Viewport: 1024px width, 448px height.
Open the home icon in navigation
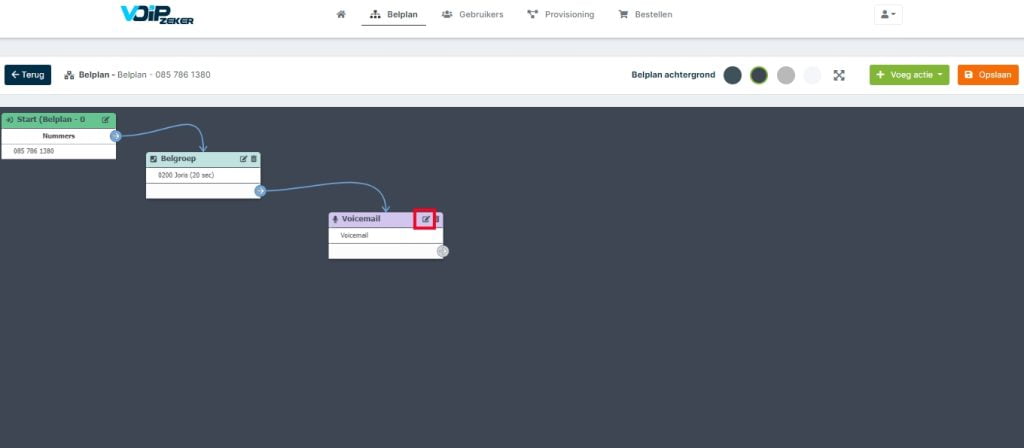point(341,14)
